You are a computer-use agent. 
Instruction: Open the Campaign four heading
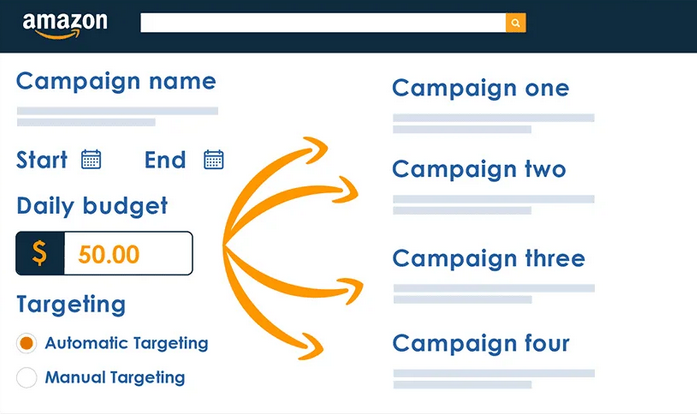pyautogui.click(x=481, y=344)
